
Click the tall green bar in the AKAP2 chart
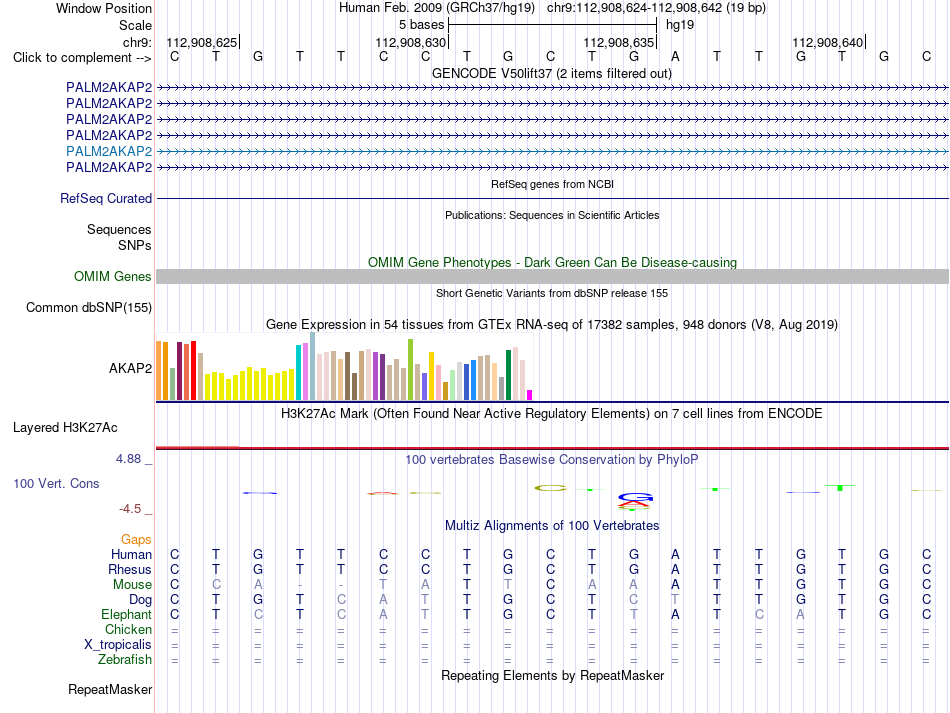(411, 370)
